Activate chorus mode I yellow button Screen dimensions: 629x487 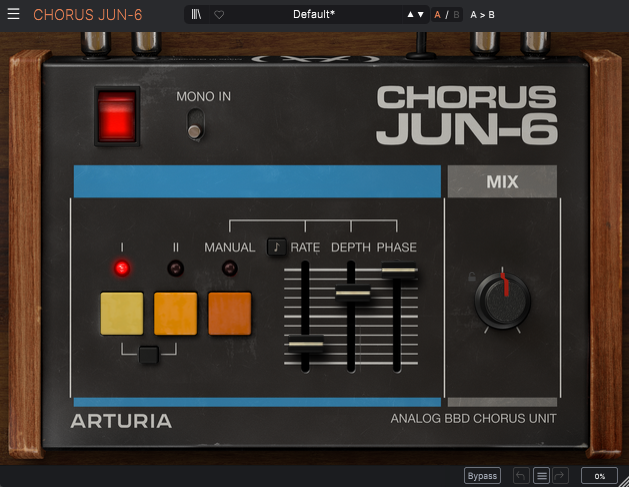pos(122,313)
